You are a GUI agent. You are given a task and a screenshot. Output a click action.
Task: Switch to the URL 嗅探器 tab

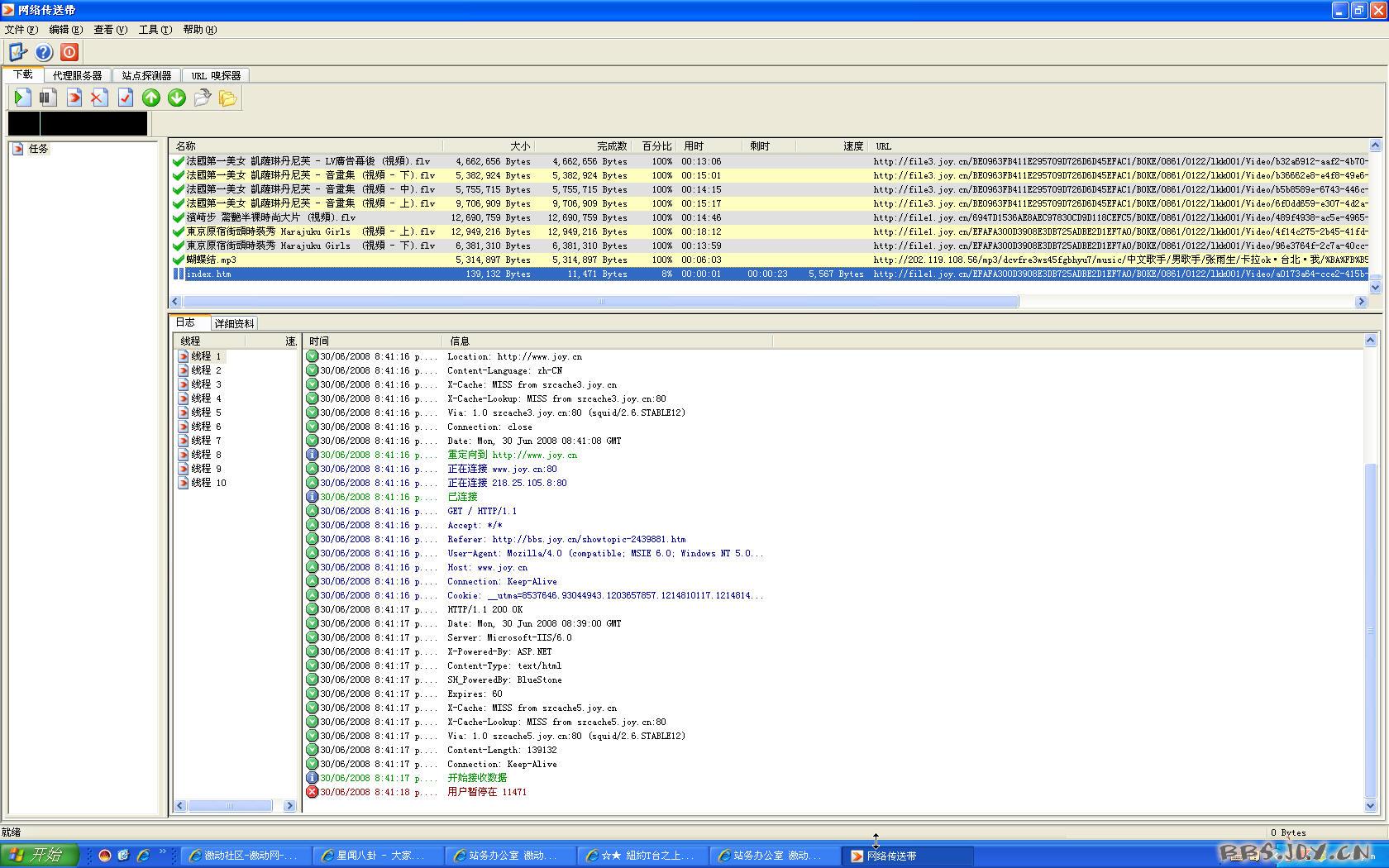(x=216, y=75)
